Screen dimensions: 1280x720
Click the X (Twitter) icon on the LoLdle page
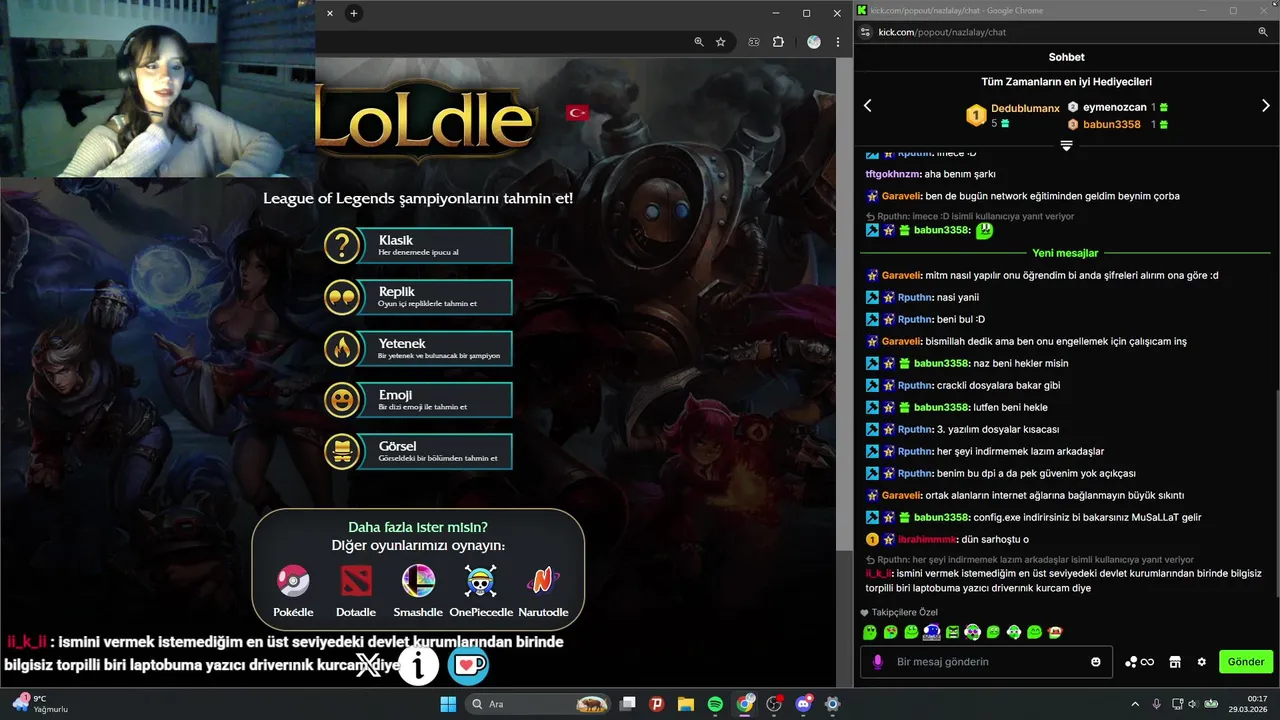coord(369,665)
